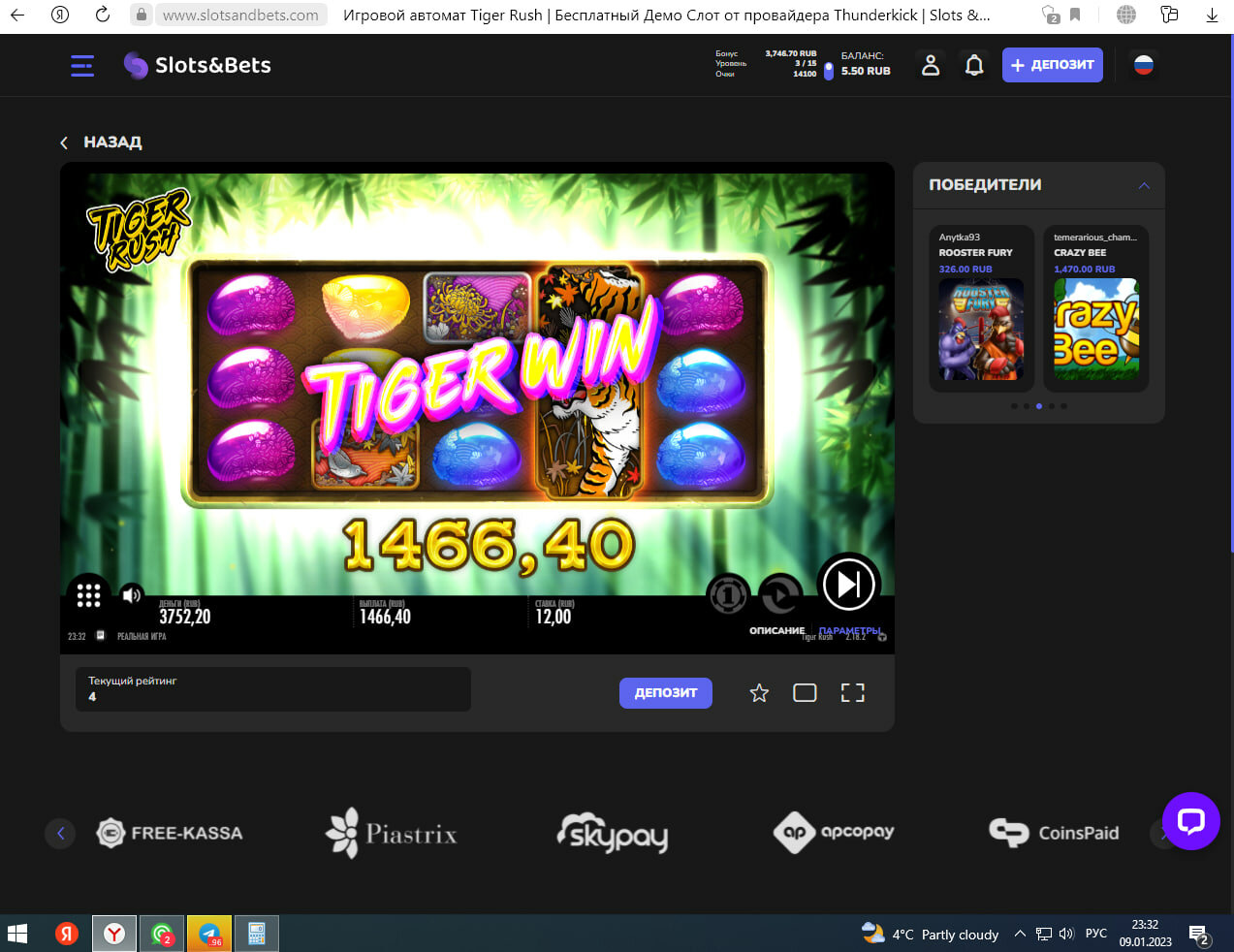Click the live chat support bubble

[1190, 821]
